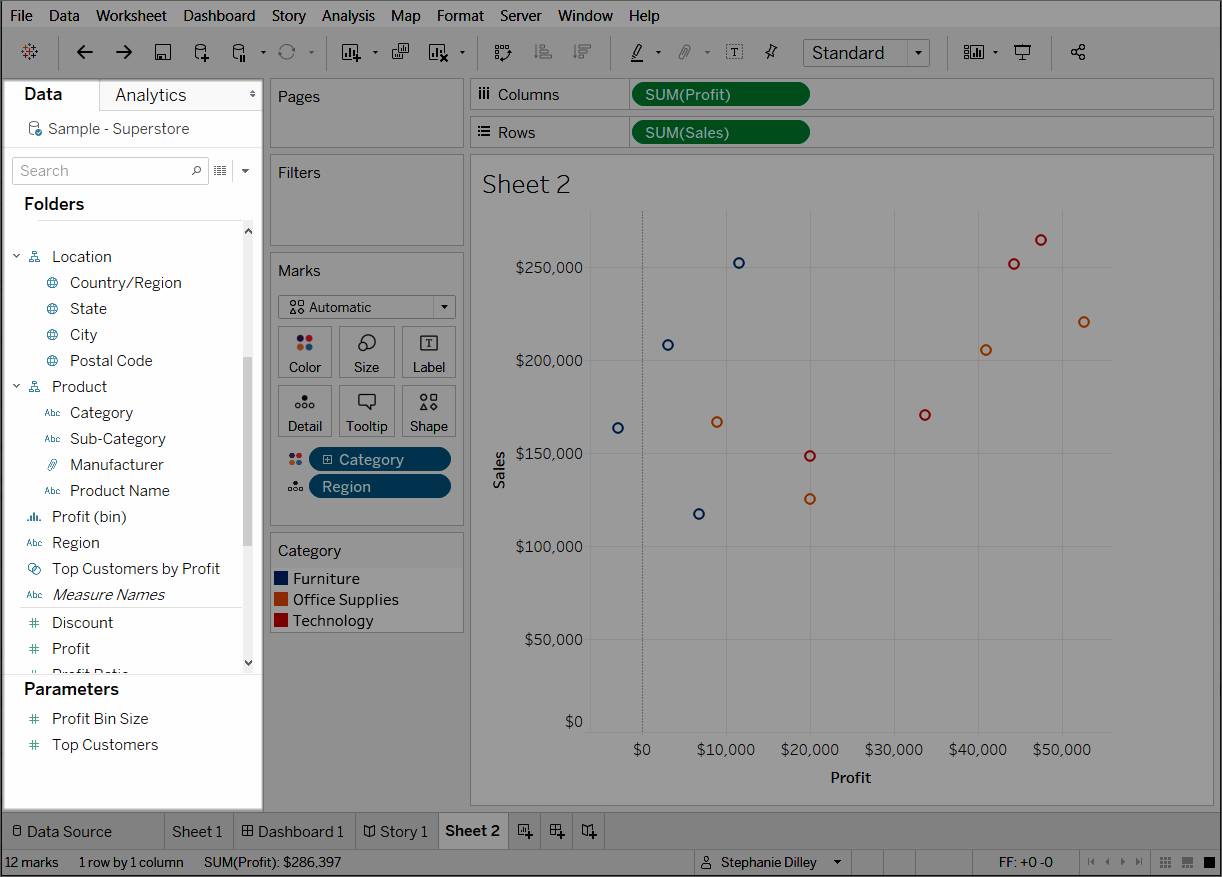Click the Share Workbook icon
This screenshot has height=877, width=1222.
click(x=1078, y=52)
